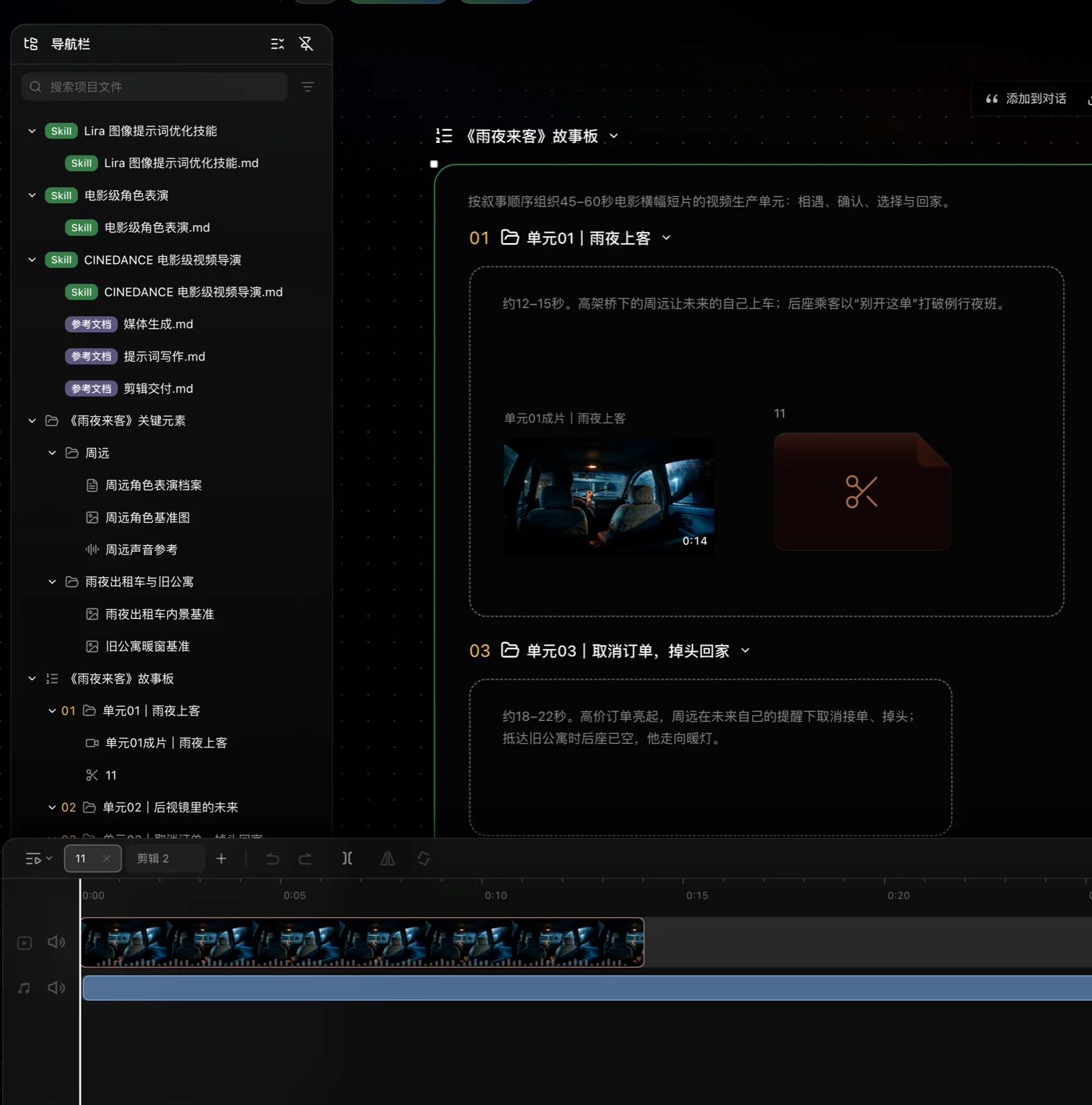The image size is (1092, 1105).
Task: Open the file filter options
Action: [308, 87]
